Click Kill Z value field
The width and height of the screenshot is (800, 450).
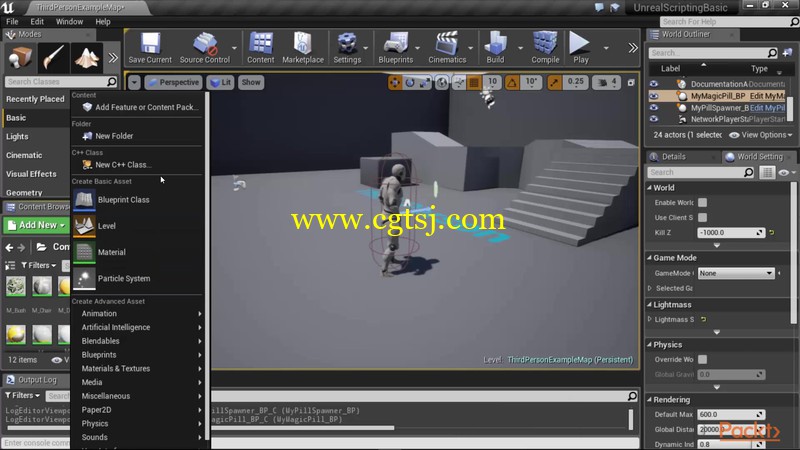pos(731,233)
